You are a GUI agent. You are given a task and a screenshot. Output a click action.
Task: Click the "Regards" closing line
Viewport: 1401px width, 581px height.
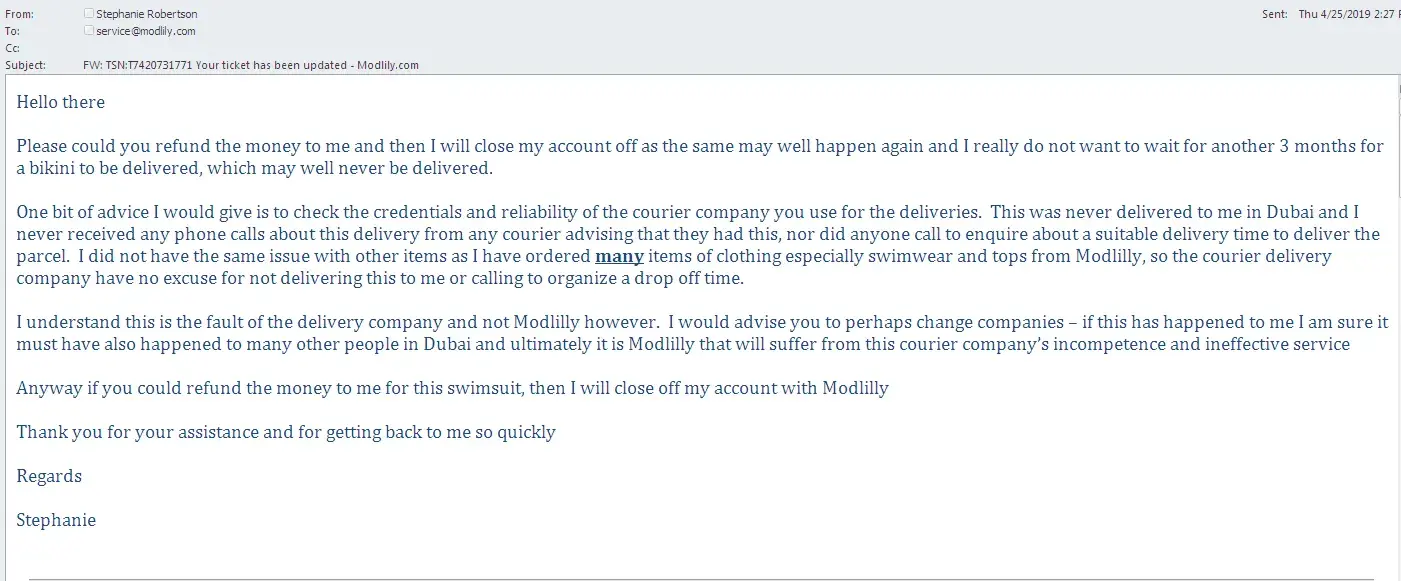tap(49, 476)
